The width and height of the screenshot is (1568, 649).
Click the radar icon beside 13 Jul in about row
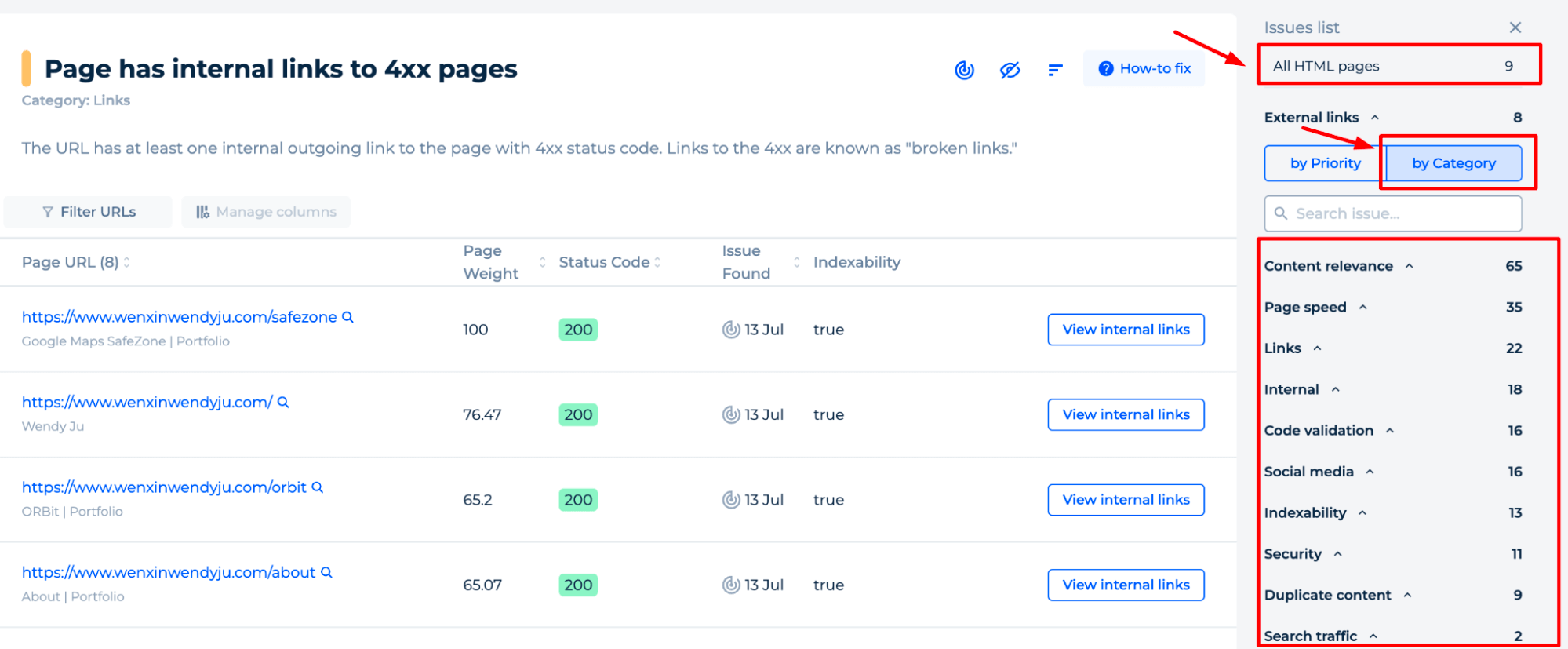point(731,585)
